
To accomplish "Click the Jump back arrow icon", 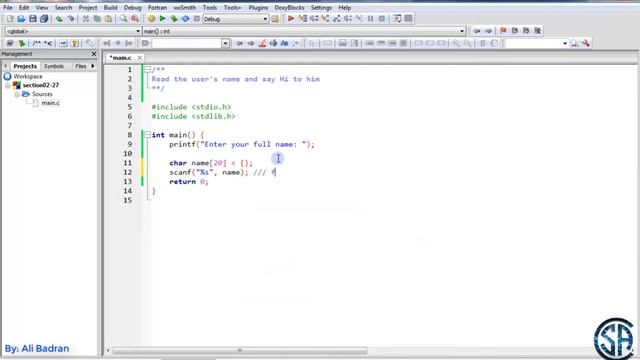I will click(477, 31).
